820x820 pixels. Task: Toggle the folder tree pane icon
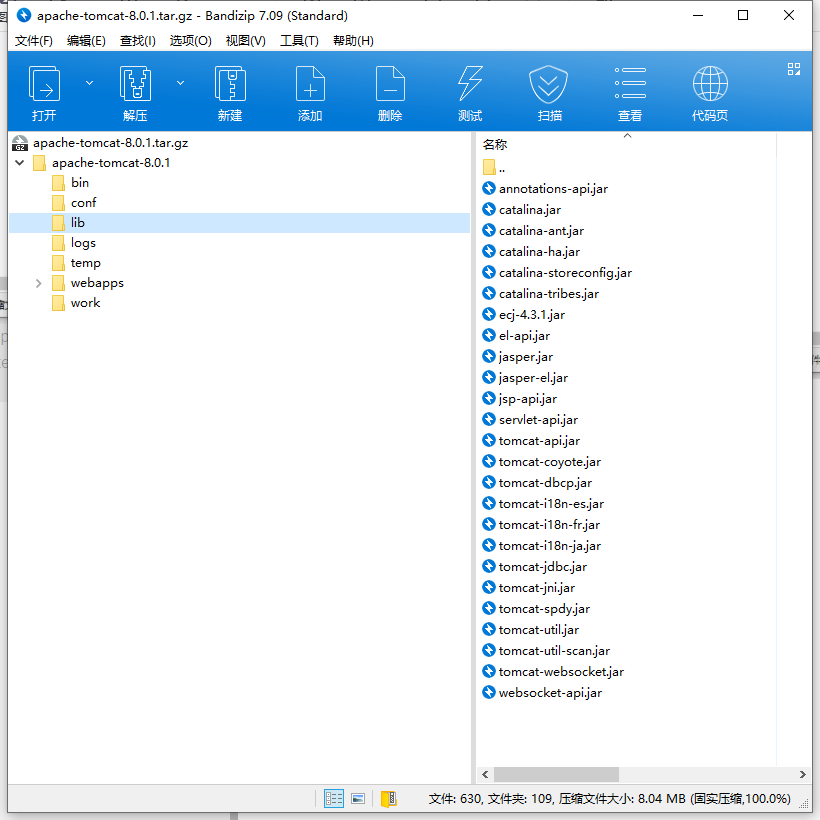[x=389, y=799]
